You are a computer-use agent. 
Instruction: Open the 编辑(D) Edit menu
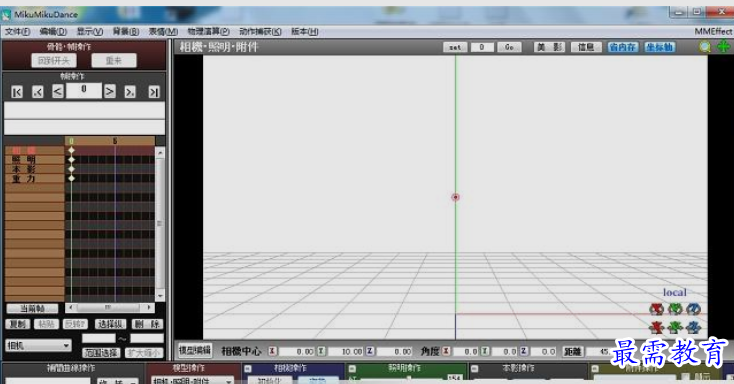click(x=53, y=31)
